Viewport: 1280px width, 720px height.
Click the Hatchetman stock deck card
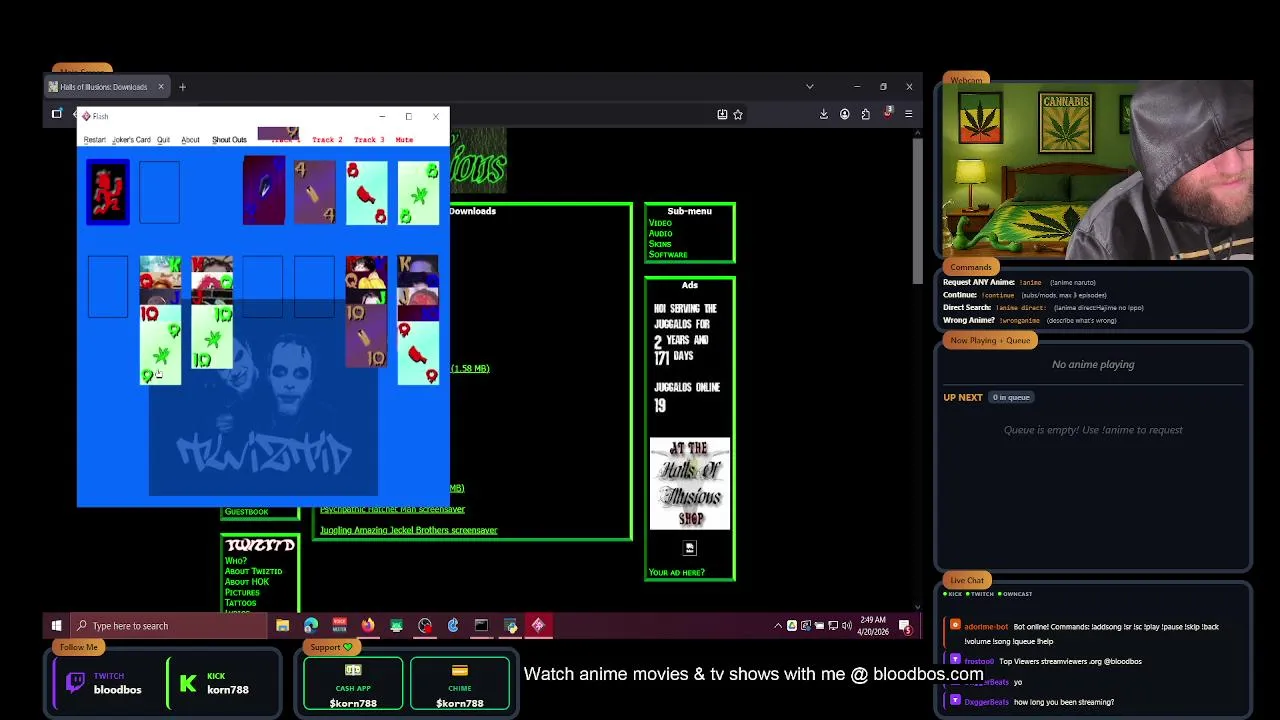point(107,192)
